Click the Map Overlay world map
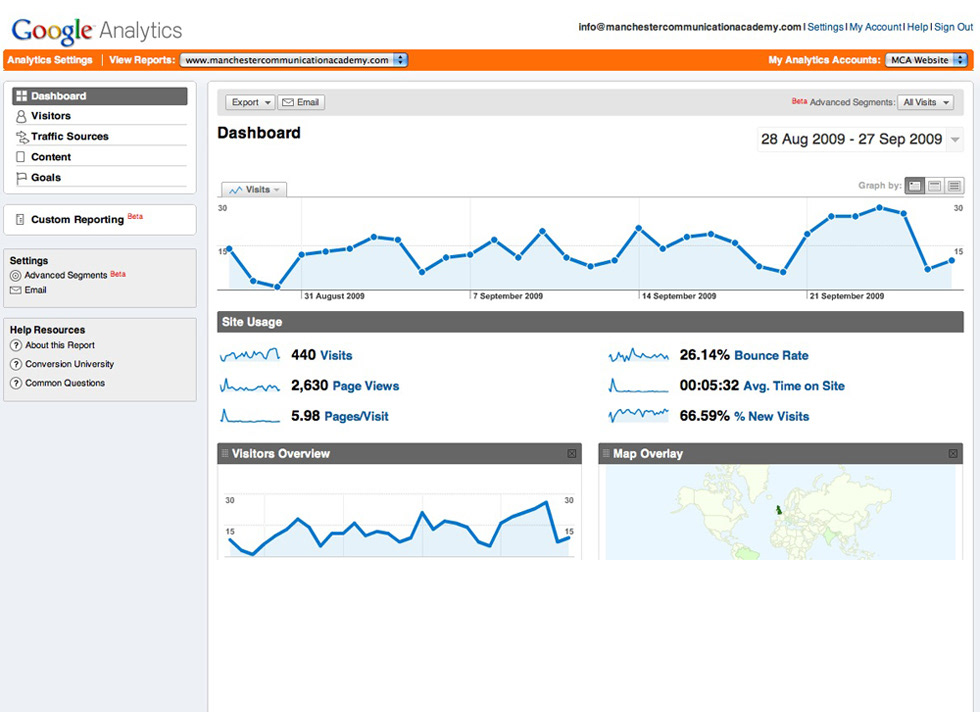The width and height of the screenshot is (980, 713). click(x=780, y=512)
